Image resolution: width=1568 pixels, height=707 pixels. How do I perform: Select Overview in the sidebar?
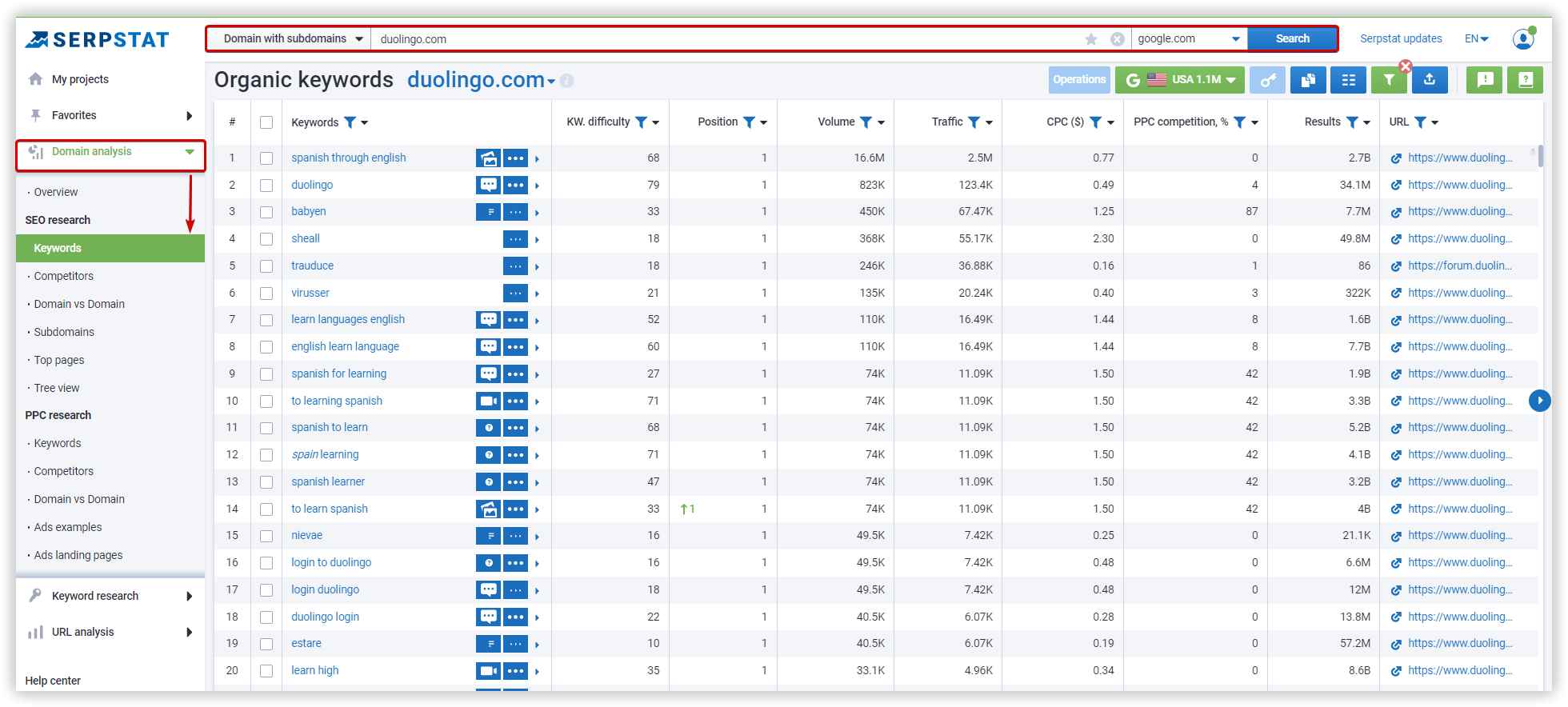[56, 192]
